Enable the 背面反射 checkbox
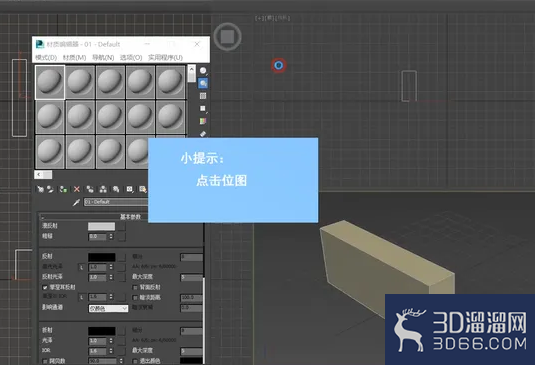The width and height of the screenshot is (535, 365). [135, 287]
